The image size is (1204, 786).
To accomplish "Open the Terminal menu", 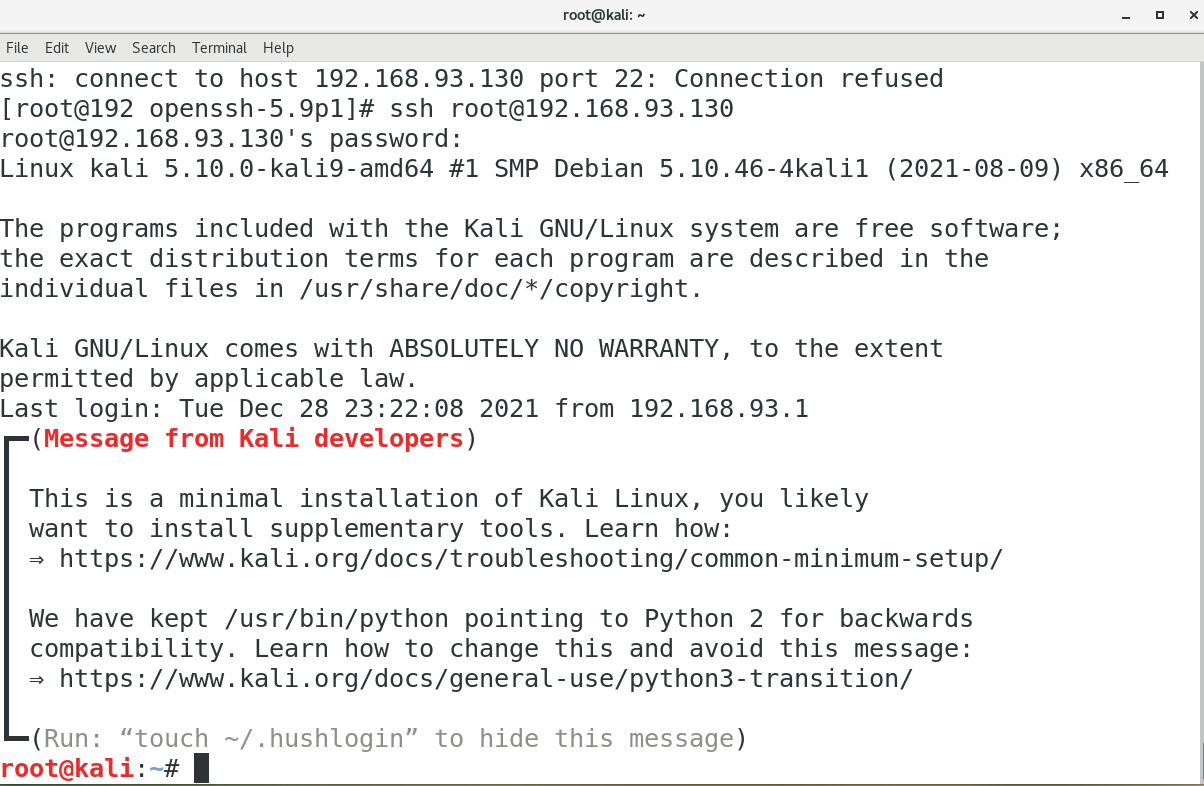I will (x=219, y=48).
